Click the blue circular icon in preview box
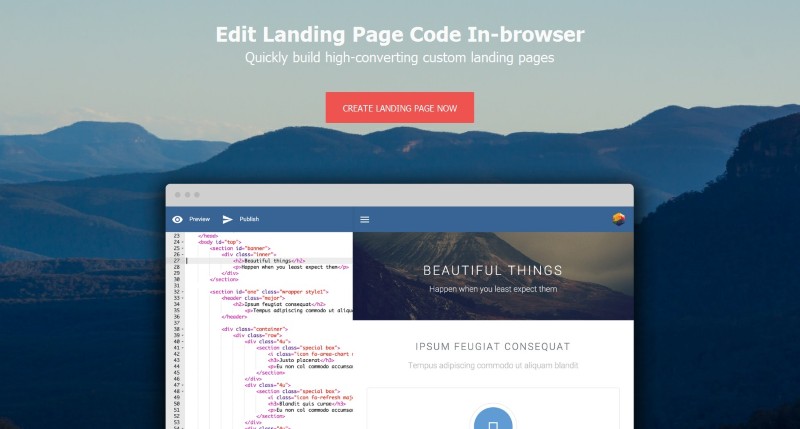This screenshot has height=429, width=800. click(493, 418)
